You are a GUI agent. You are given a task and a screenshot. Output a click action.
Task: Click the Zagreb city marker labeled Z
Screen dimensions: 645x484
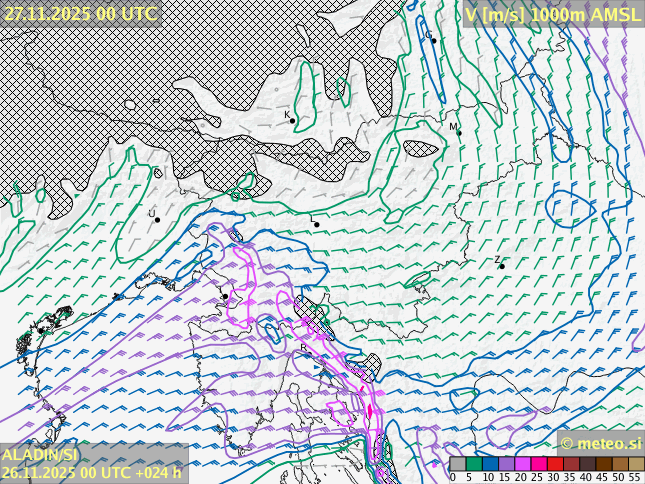501,266
